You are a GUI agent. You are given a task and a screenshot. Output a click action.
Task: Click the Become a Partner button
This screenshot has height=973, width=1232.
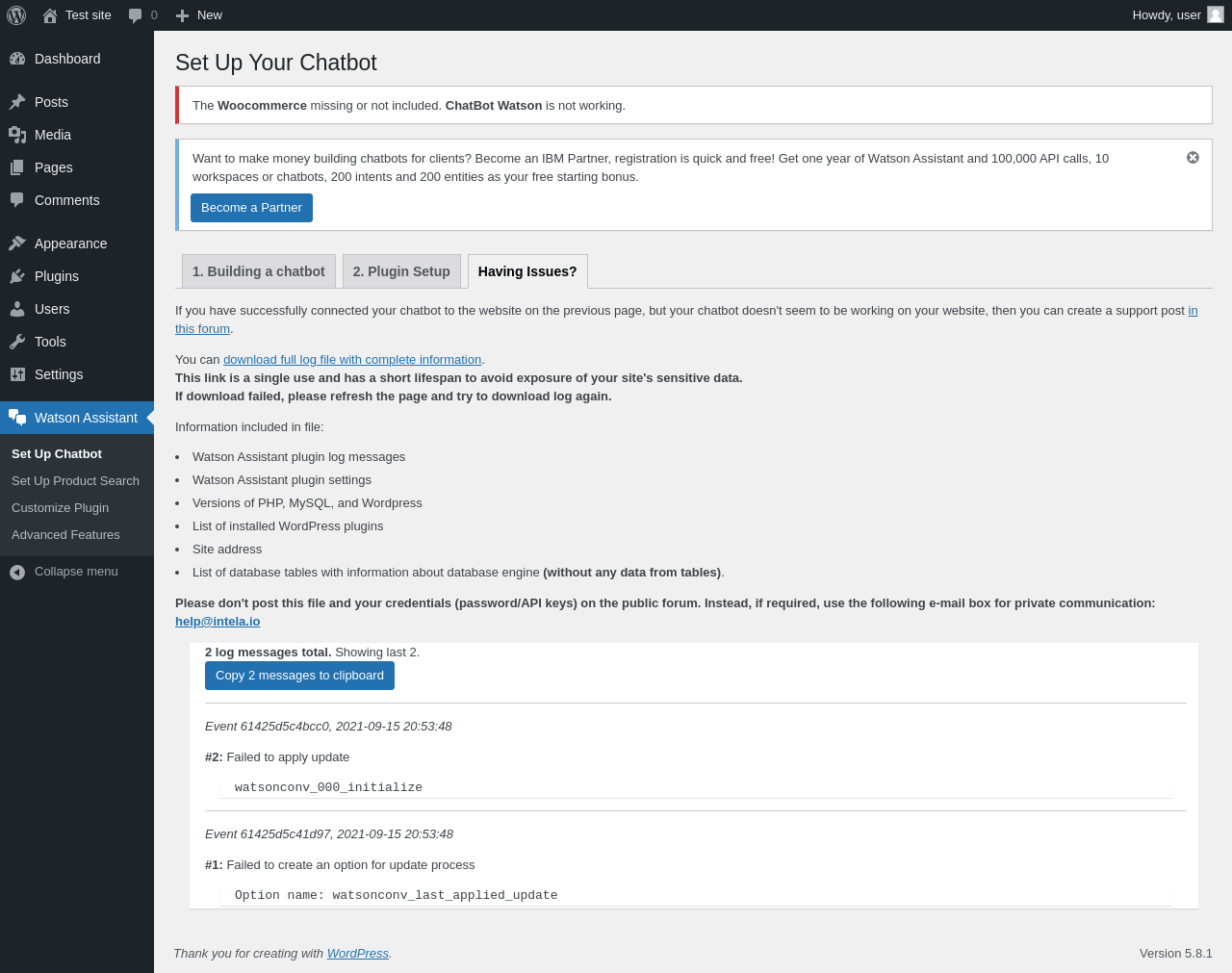point(251,208)
